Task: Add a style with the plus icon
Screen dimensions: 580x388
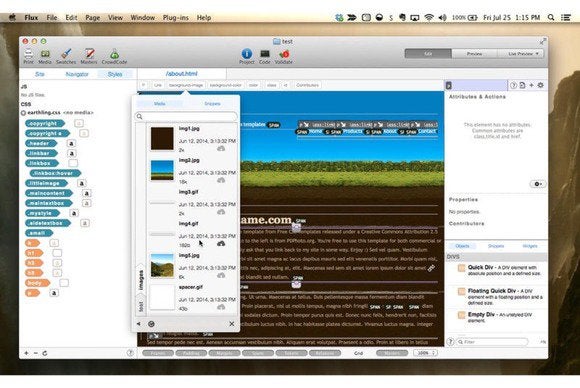Action: coord(26,353)
